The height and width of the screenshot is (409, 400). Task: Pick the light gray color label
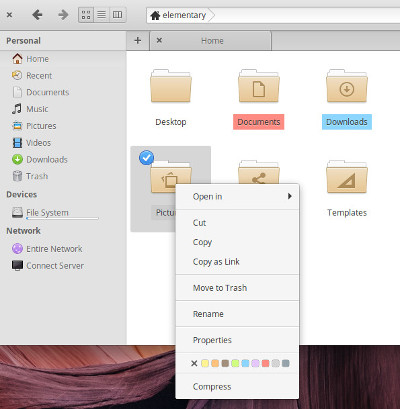coord(275,363)
